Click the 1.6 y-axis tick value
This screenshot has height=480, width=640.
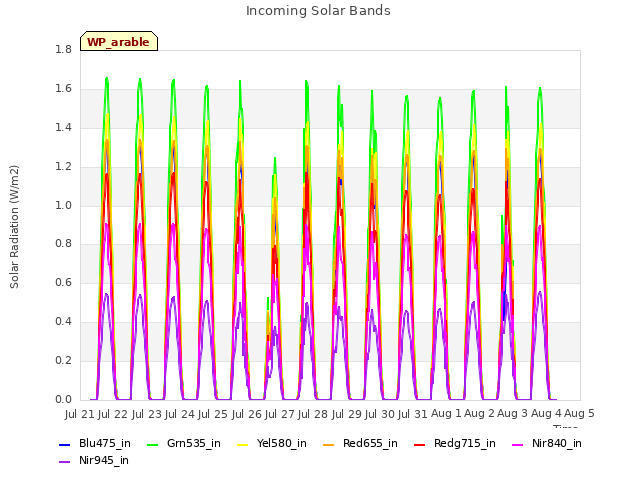click(x=64, y=89)
